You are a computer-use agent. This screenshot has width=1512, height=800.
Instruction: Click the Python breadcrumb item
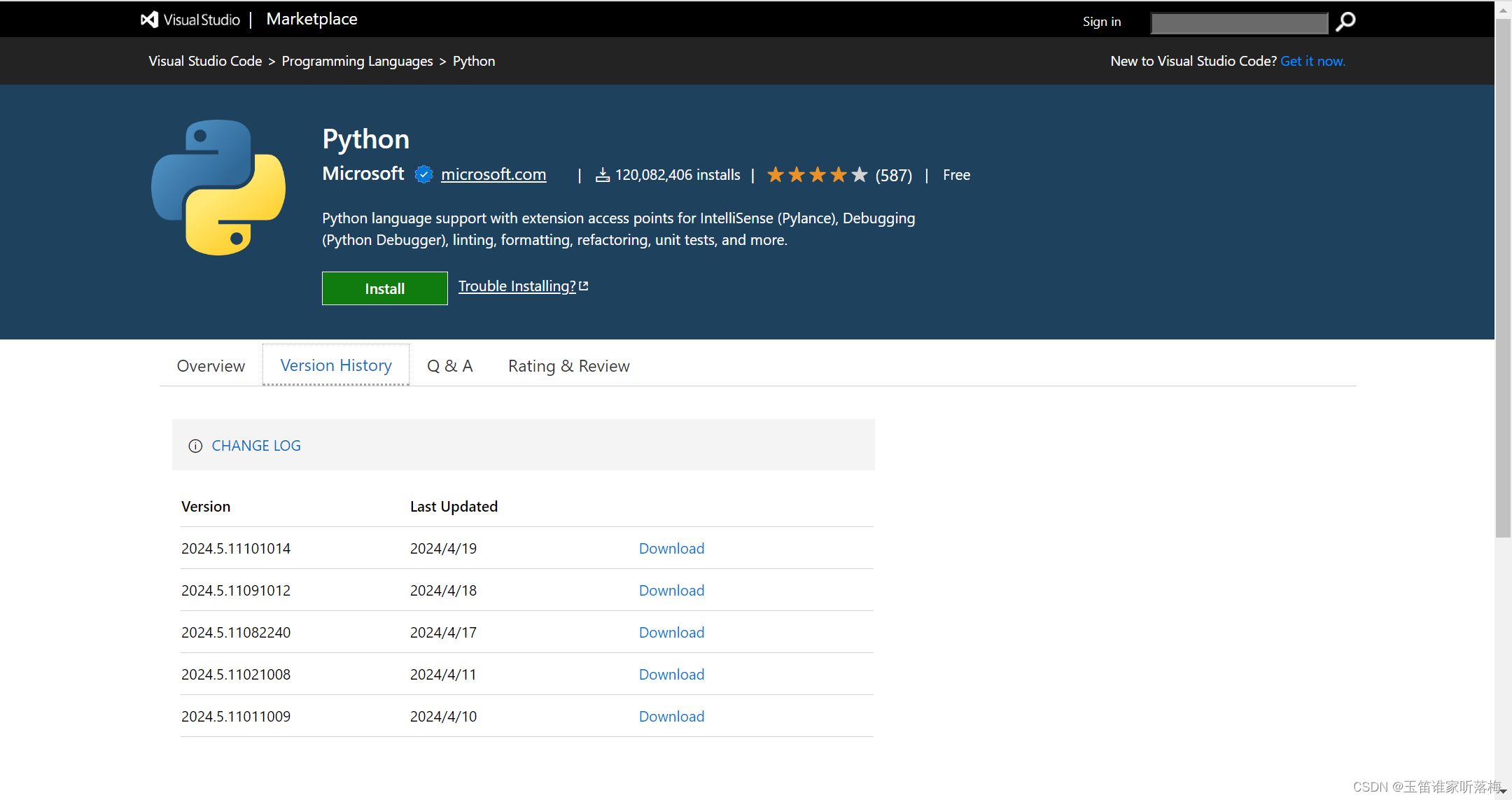point(474,61)
